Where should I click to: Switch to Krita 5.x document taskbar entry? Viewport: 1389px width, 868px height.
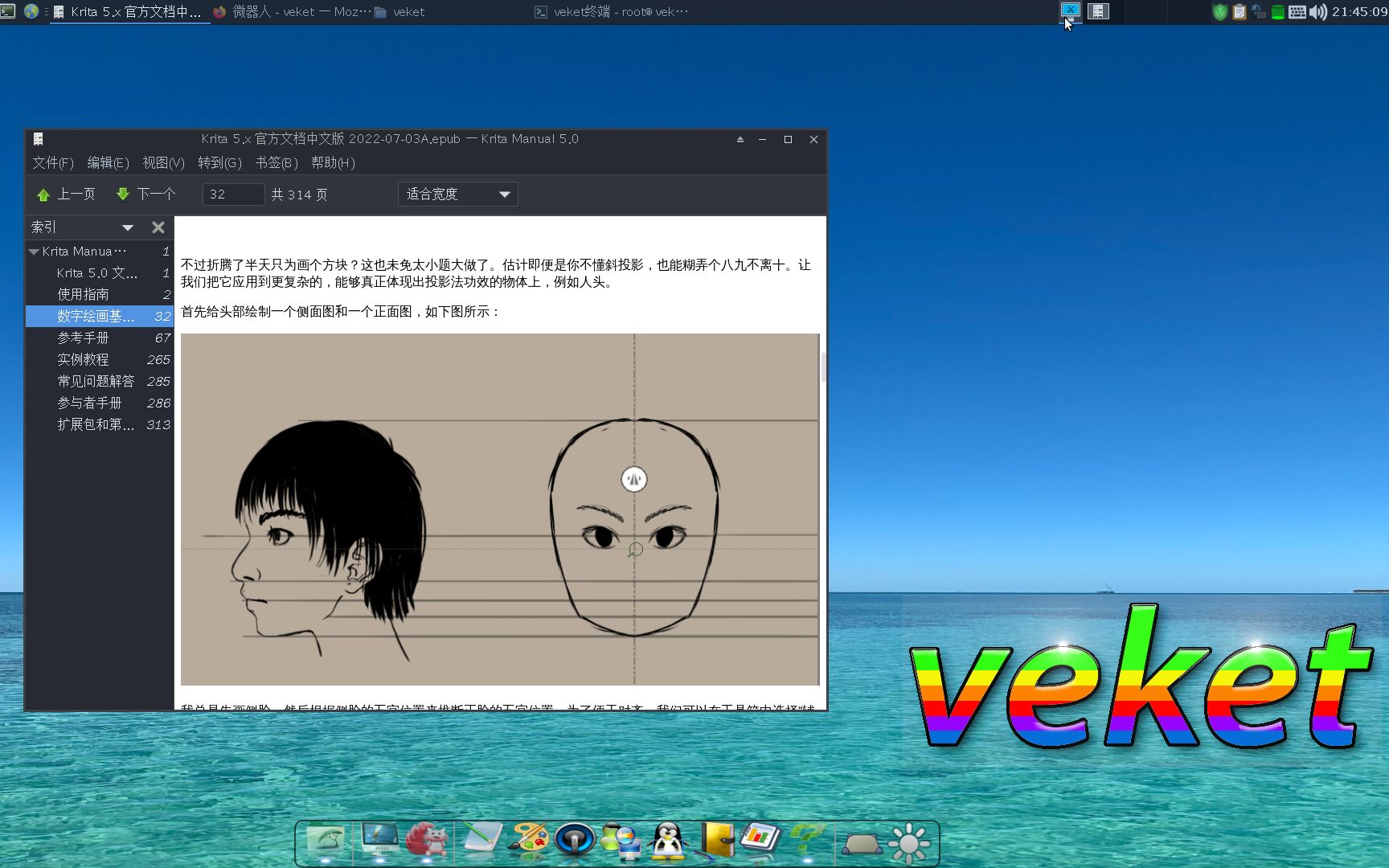coord(129,12)
